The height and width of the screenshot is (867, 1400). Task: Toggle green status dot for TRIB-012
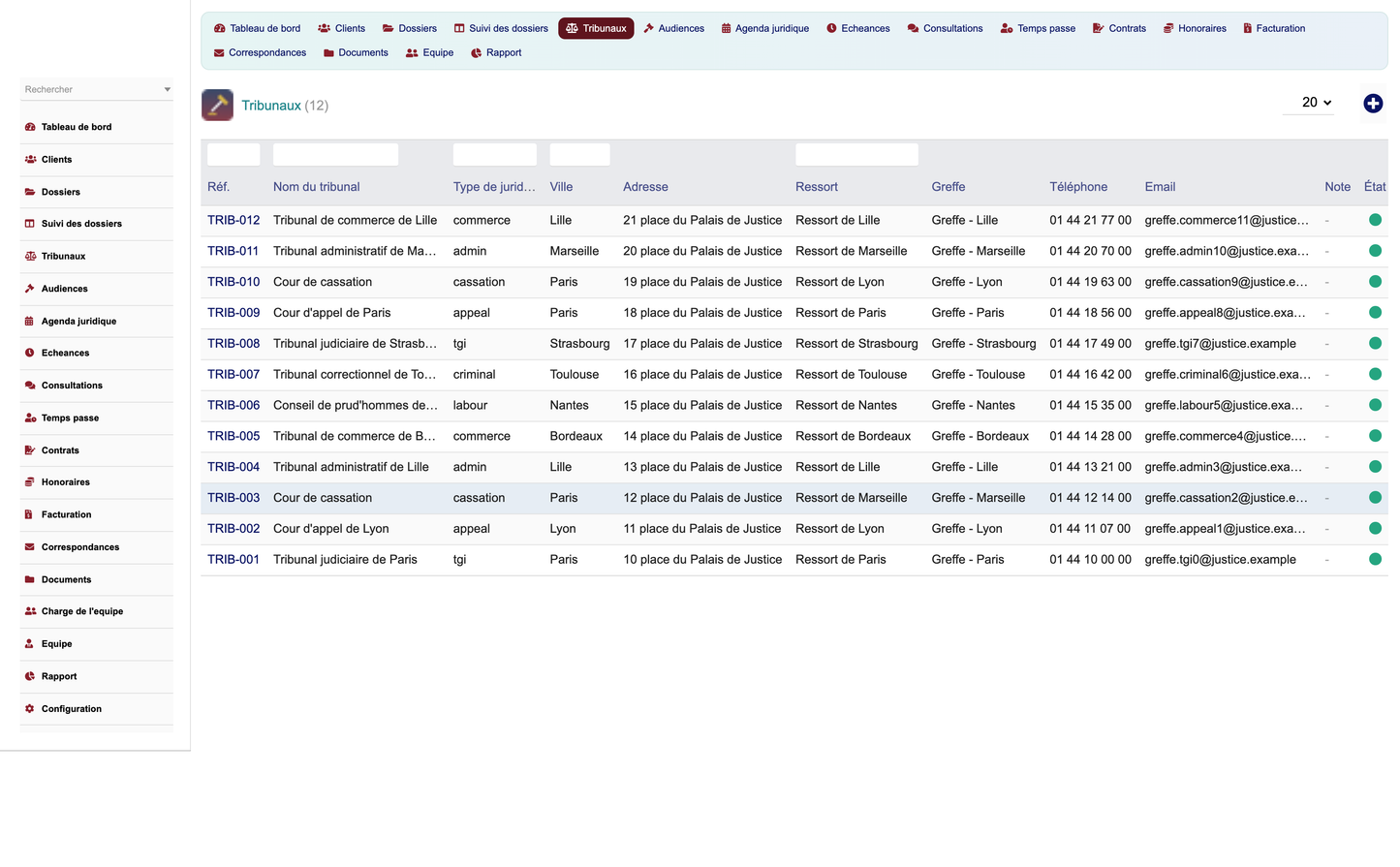pyautogui.click(x=1375, y=220)
